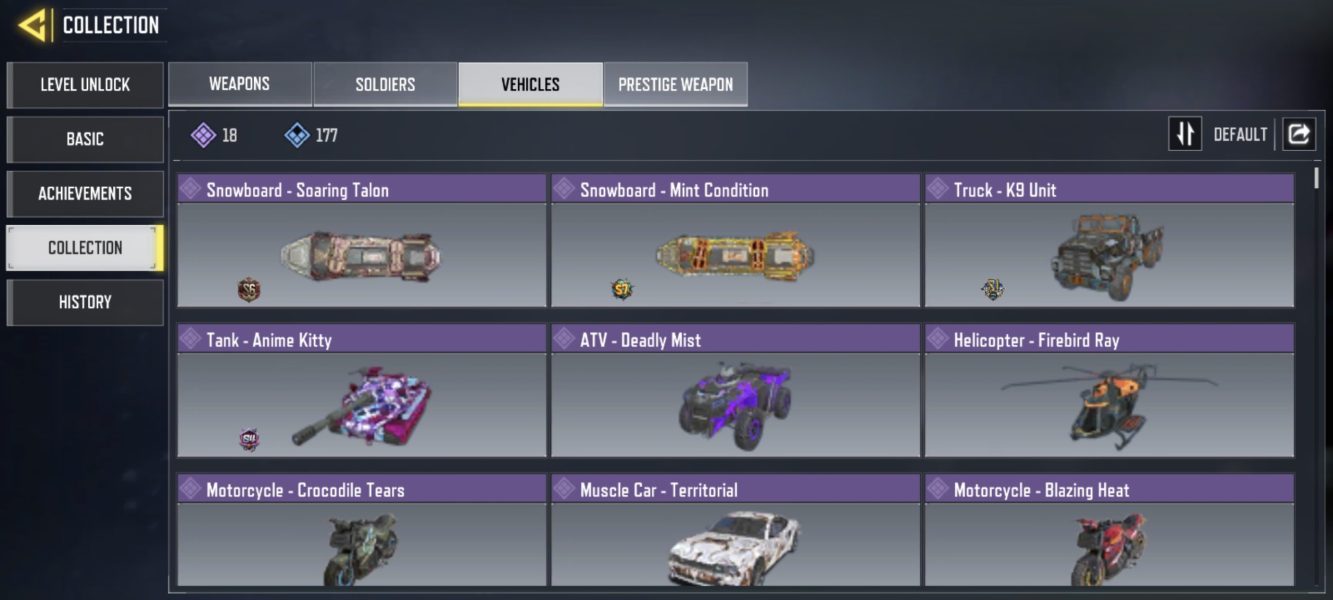1333x600 pixels.
Task: Click the share export icon
Action: coord(1298,134)
